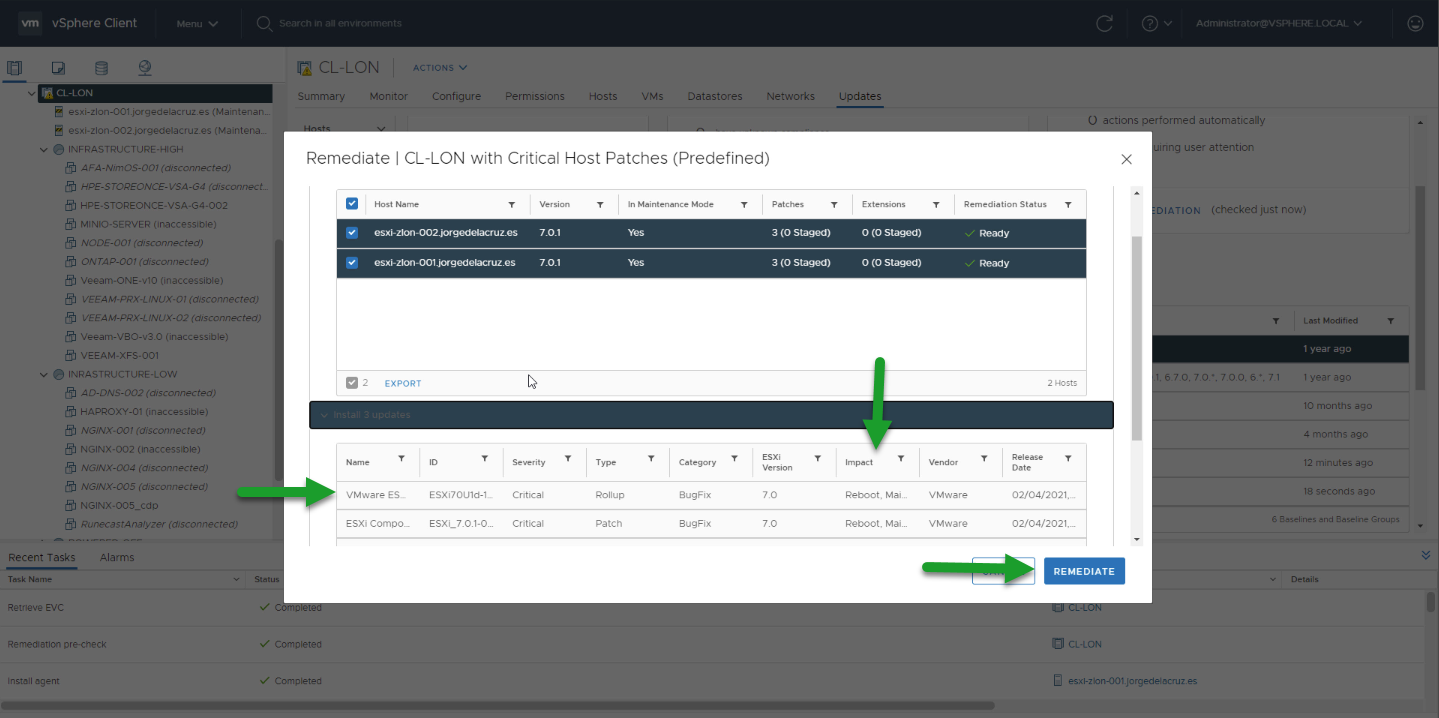Filter the Remediation Status column
This screenshot has width=1439, height=718.
[1068, 204]
